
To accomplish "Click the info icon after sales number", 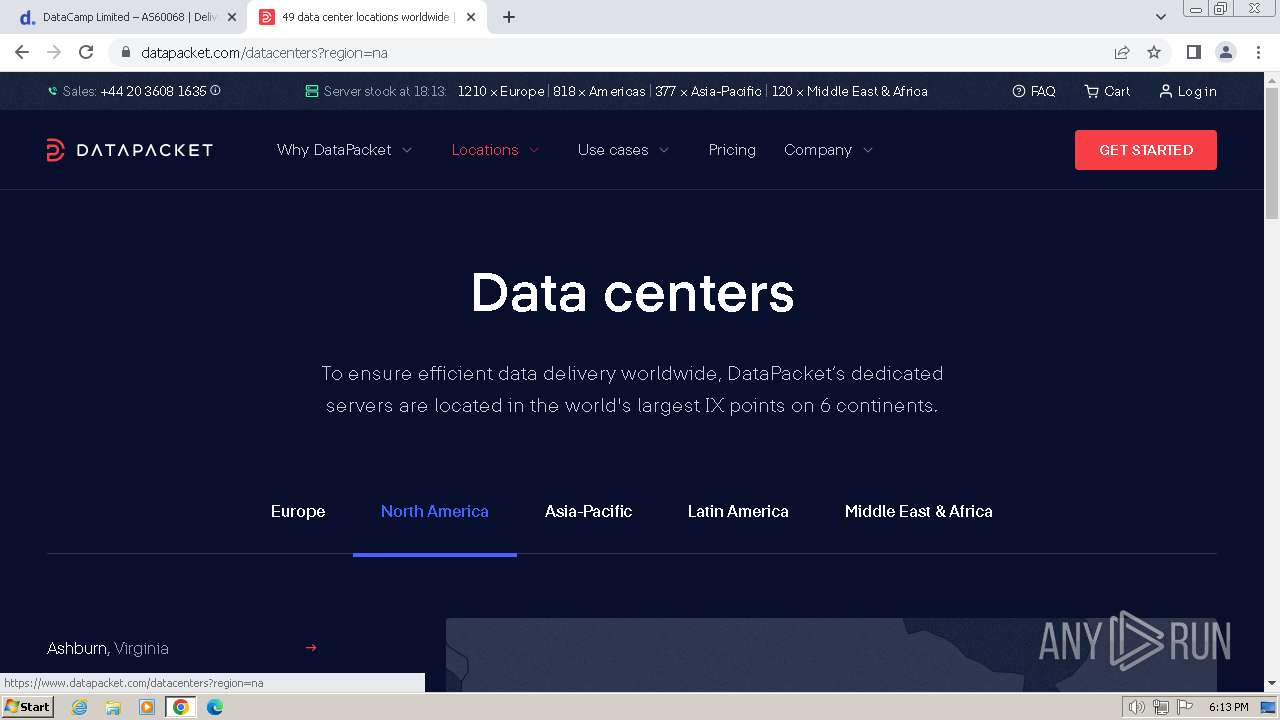I will [x=215, y=91].
